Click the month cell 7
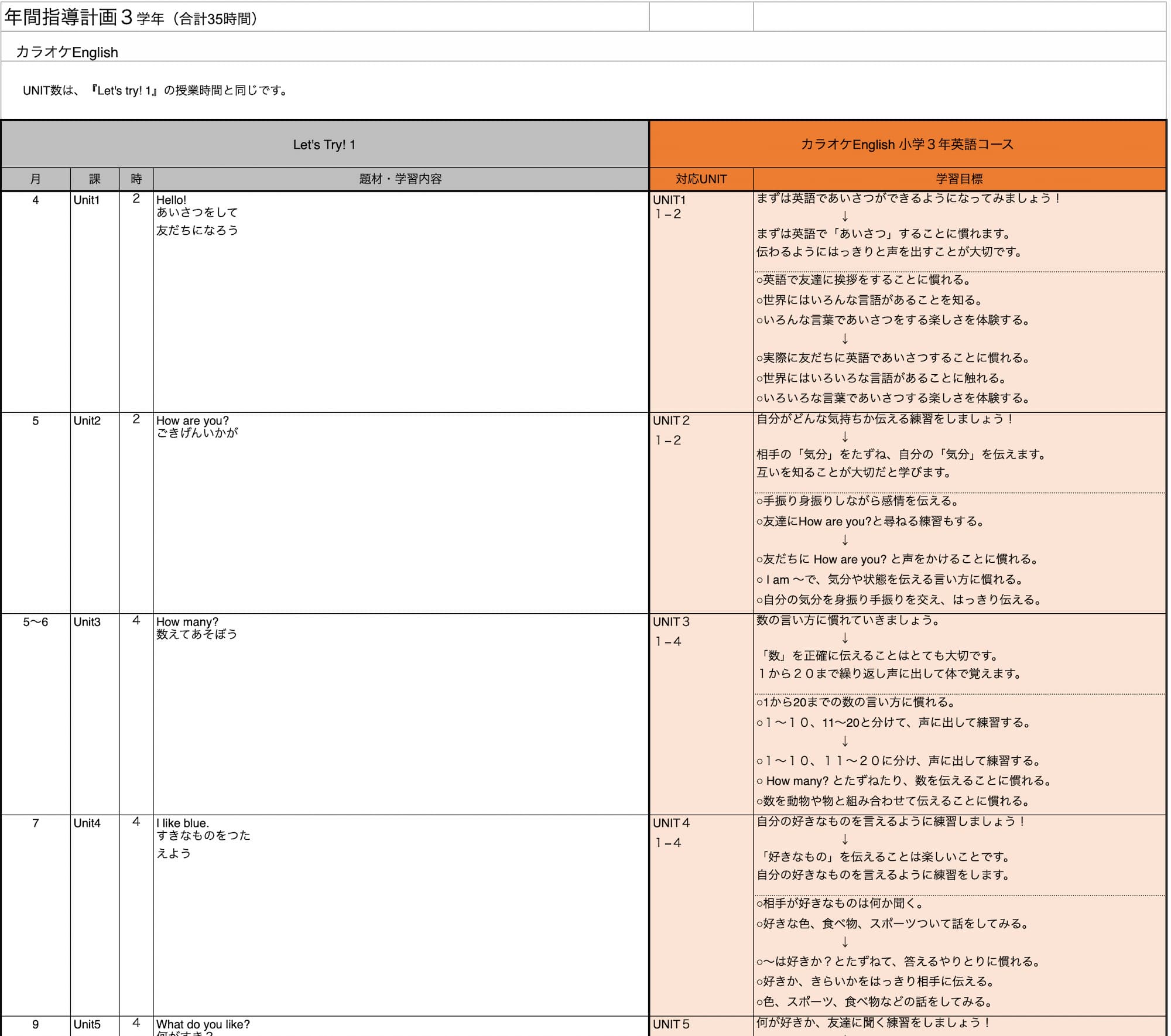The height and width of the screenshot is (1036, 1171). pyautogui.click(x=36, y=916)
